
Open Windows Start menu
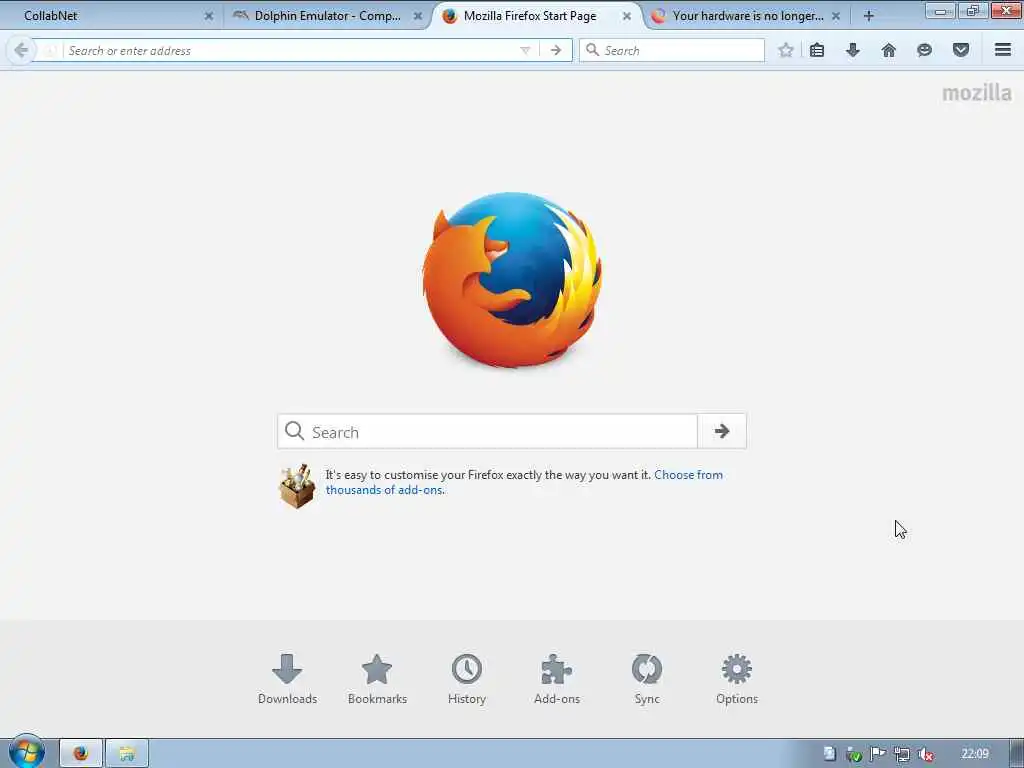[x=26, y=752]
